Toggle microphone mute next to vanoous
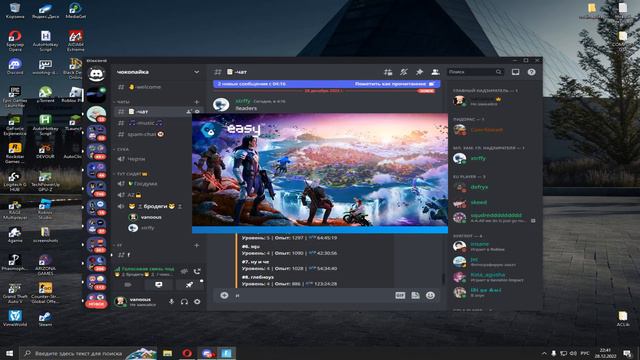Screen dimensions: 640x360 point(171,302)
